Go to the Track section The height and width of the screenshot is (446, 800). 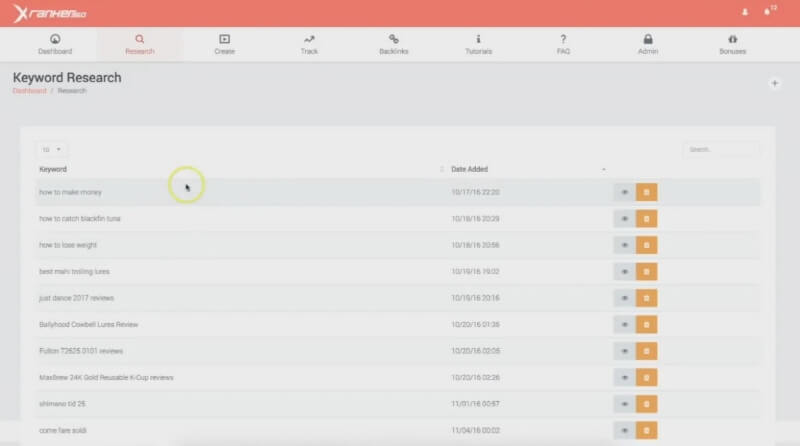(x=309, y=44)
